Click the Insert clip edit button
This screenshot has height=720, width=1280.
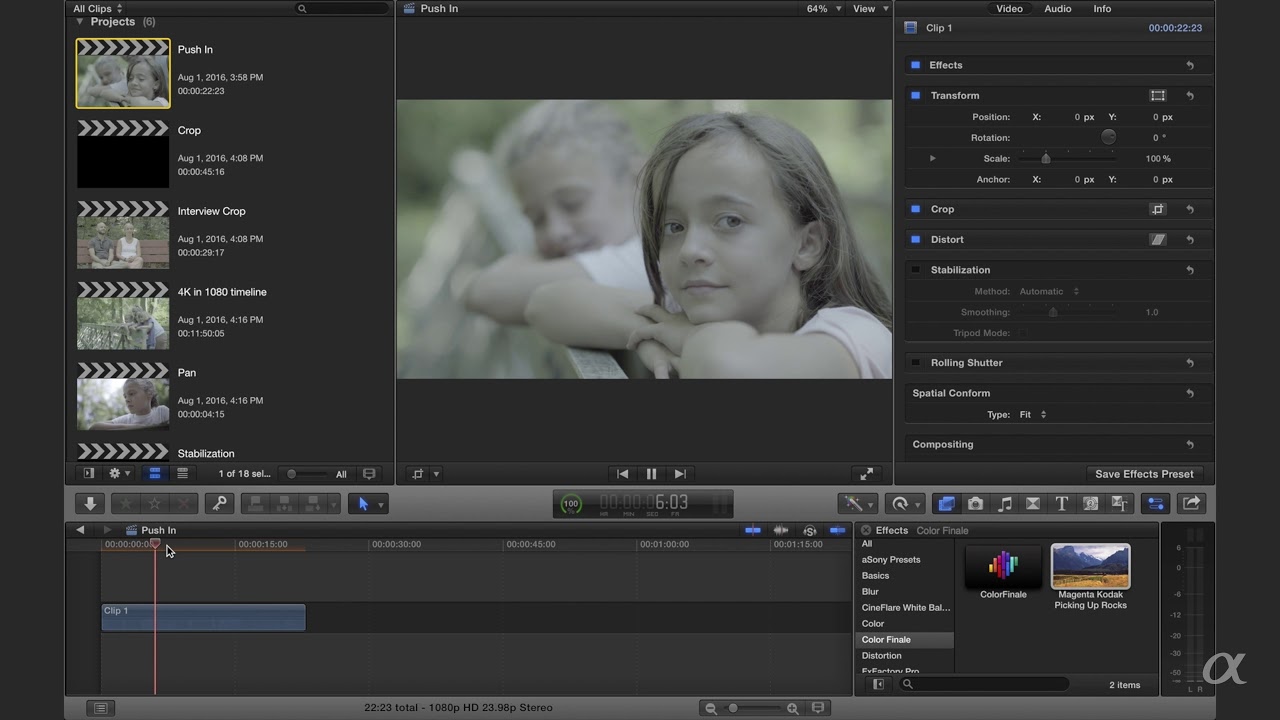point(285,504)
